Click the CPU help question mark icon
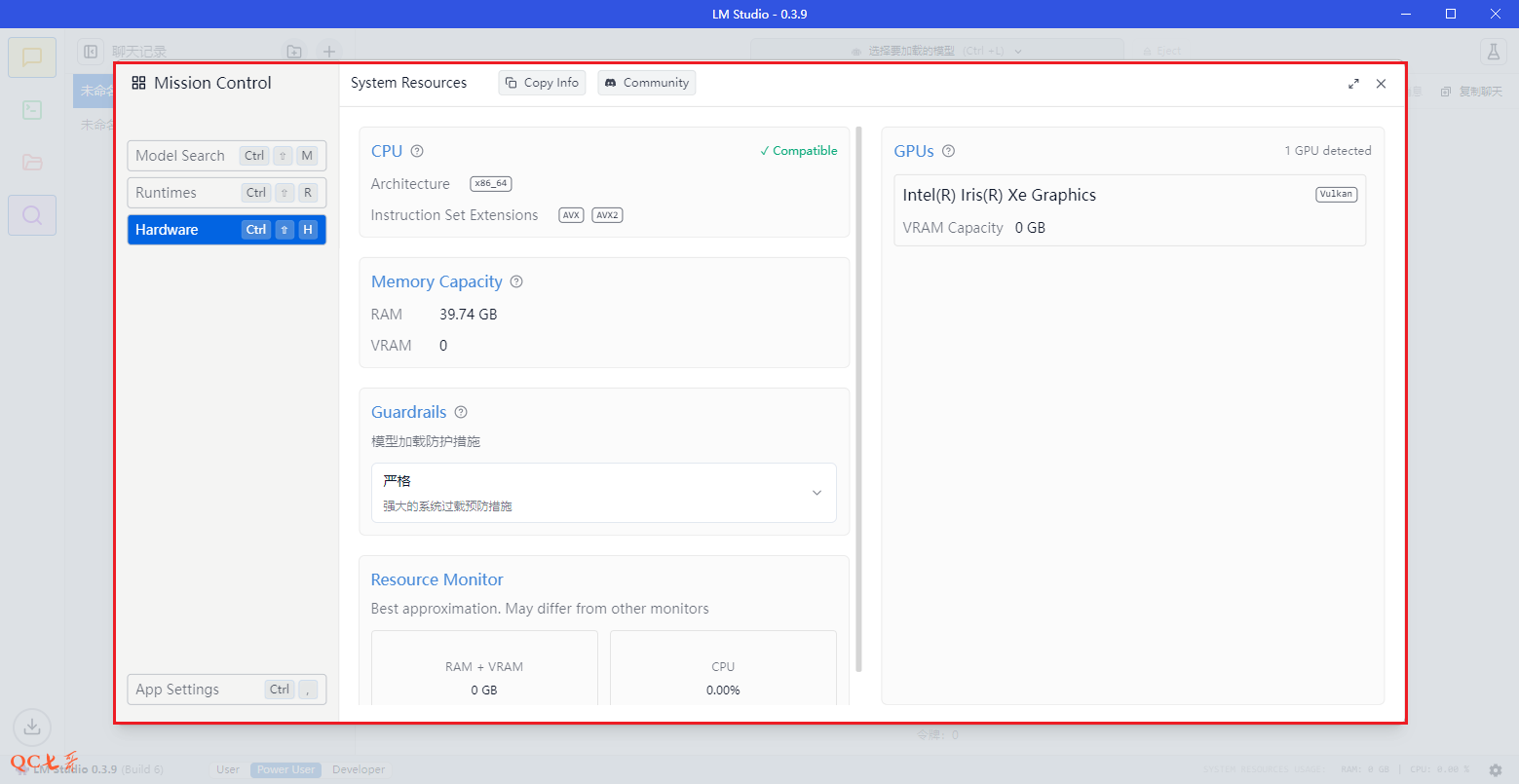The width and height of the screenshot is (1519, 784). tap(417, 151)
